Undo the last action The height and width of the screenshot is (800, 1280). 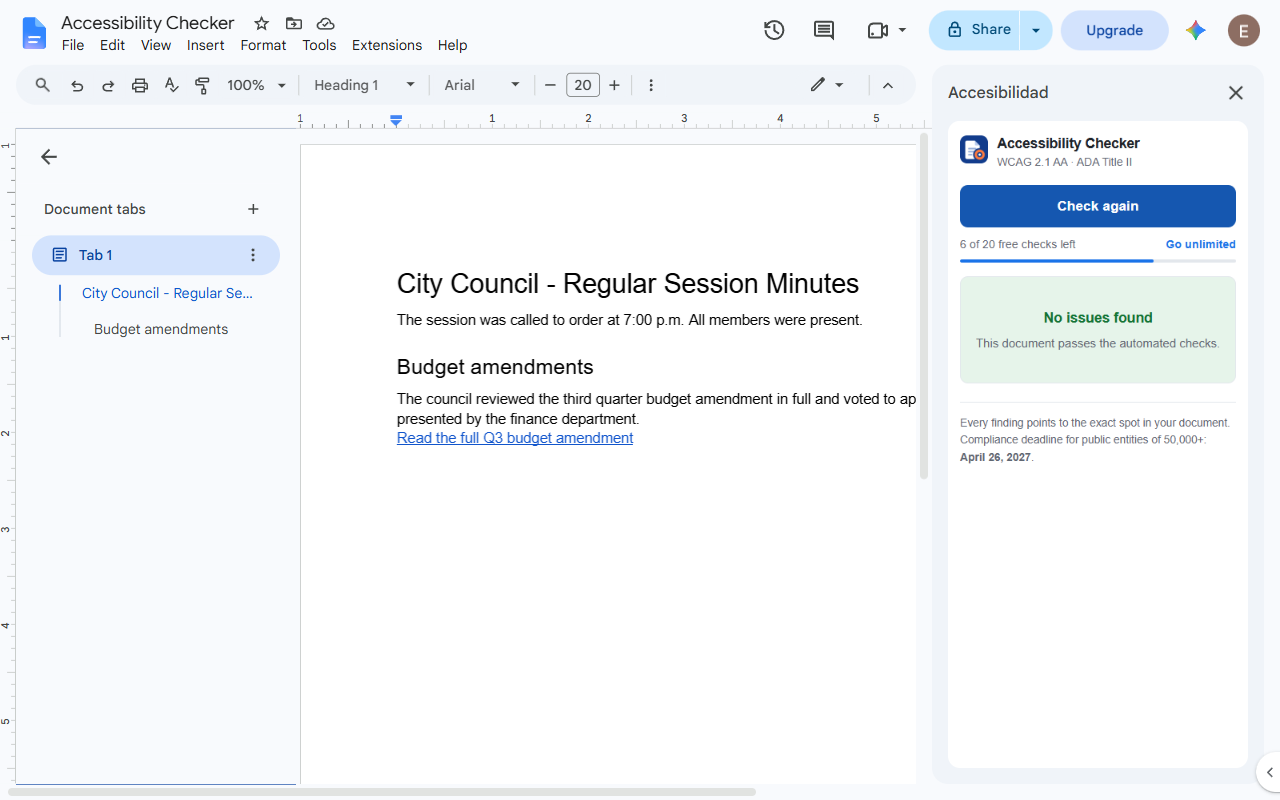tap(77, 85)
